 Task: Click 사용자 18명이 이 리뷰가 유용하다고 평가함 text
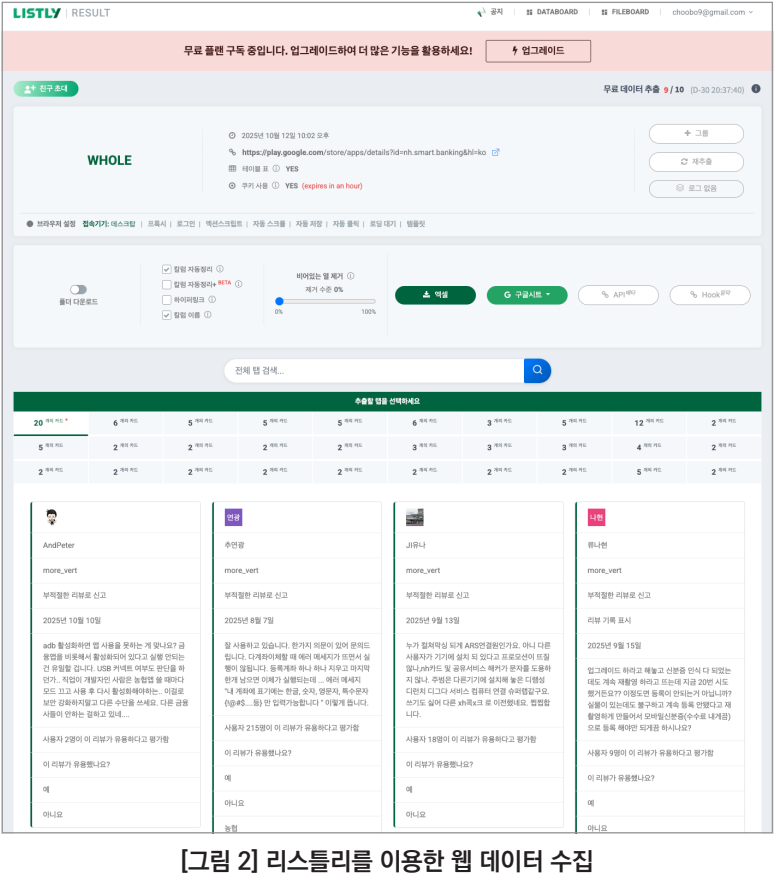point(471,739)
